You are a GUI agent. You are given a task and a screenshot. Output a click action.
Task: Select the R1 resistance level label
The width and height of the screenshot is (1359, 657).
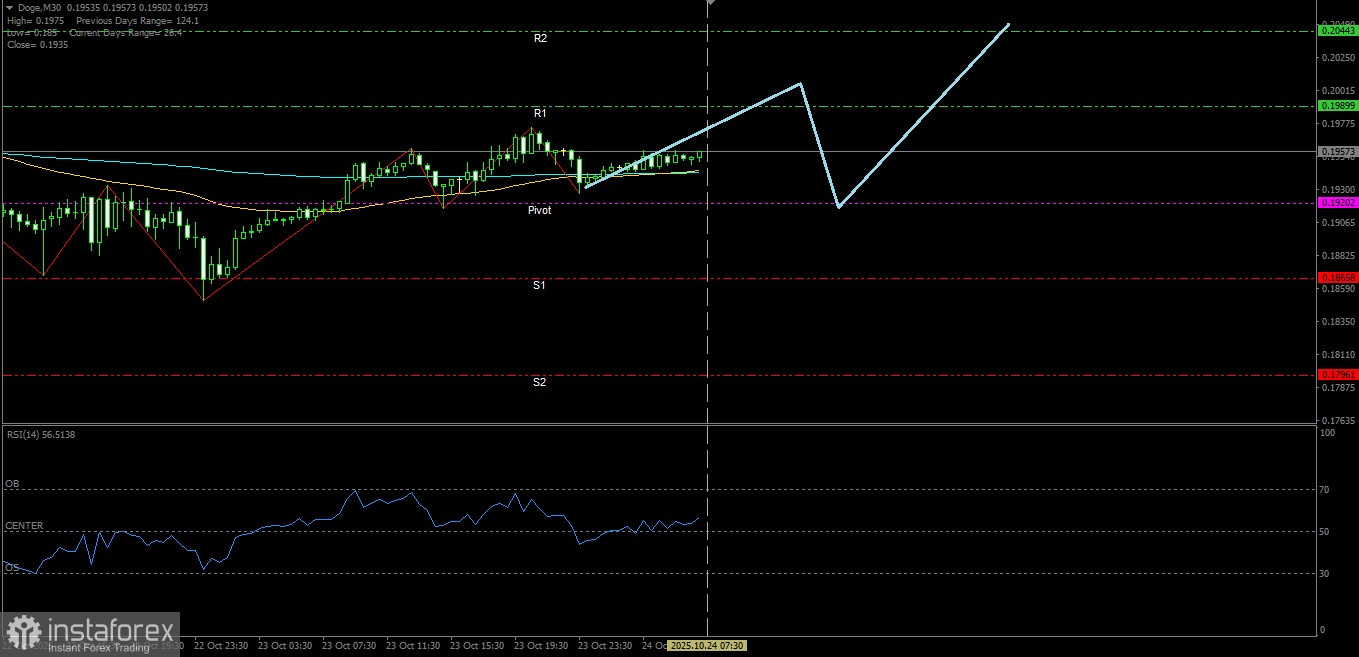[x=539, y=113]
